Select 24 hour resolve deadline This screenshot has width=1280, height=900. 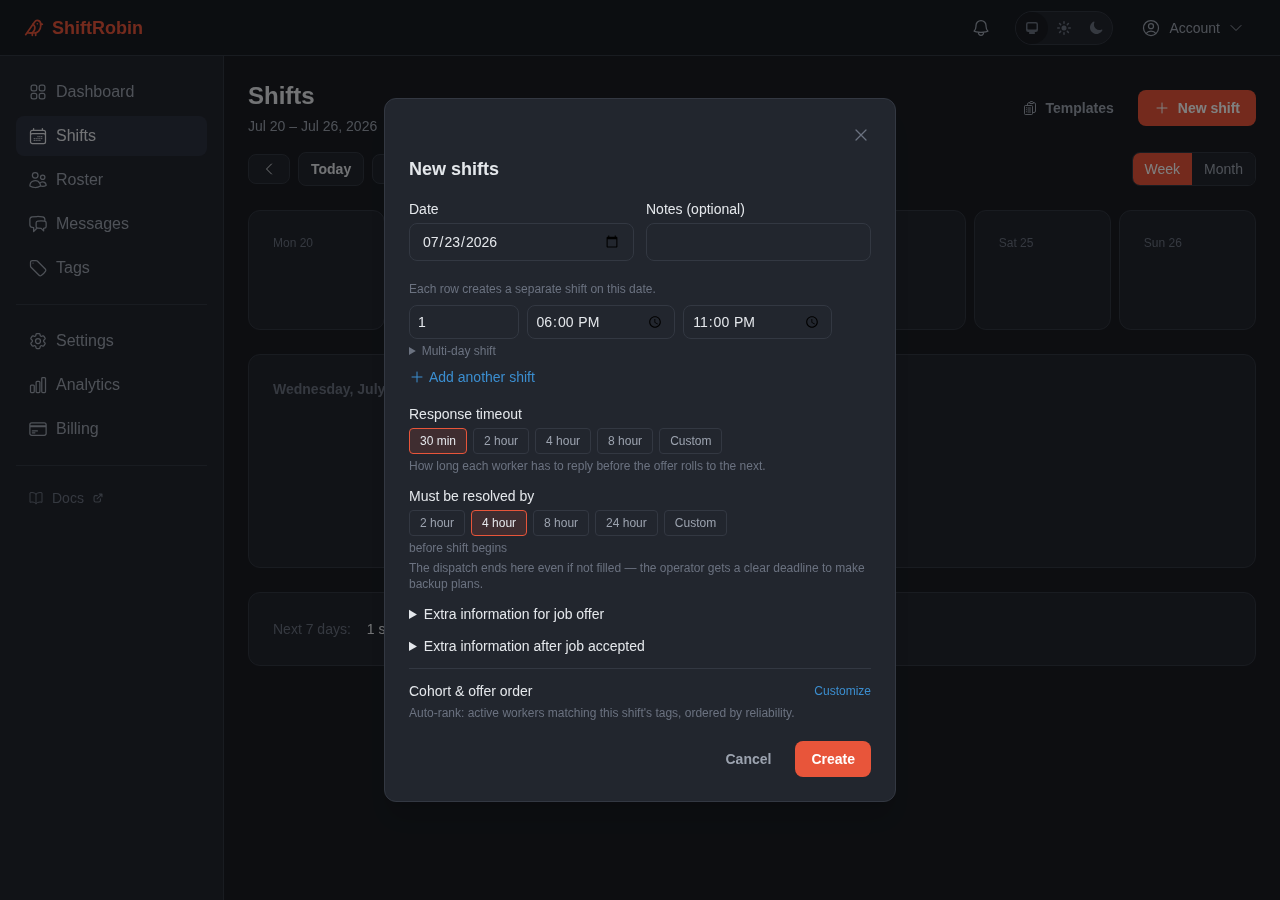[x=626, y=523]
